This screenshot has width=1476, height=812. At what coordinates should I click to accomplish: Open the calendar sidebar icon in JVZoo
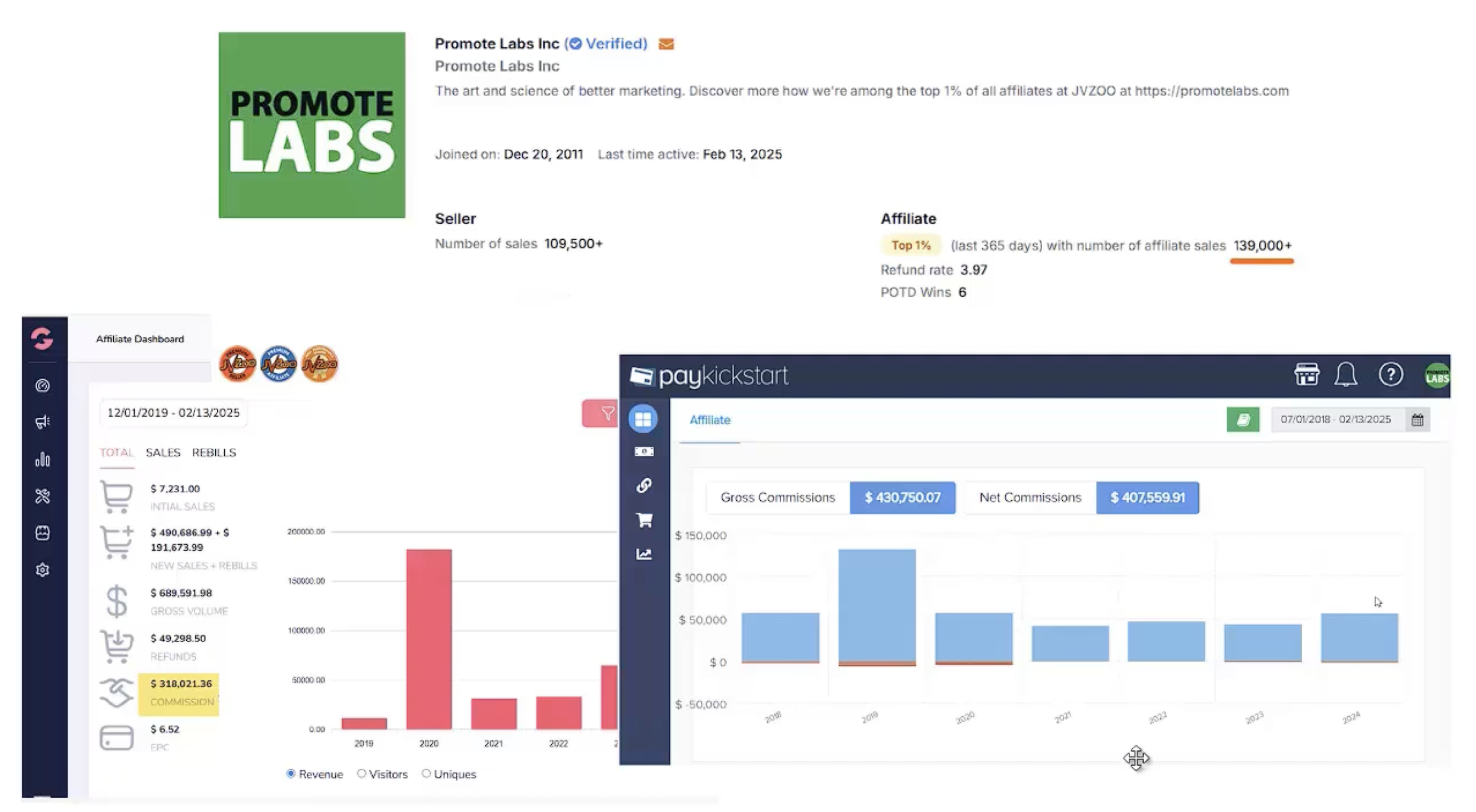[43, 533]
